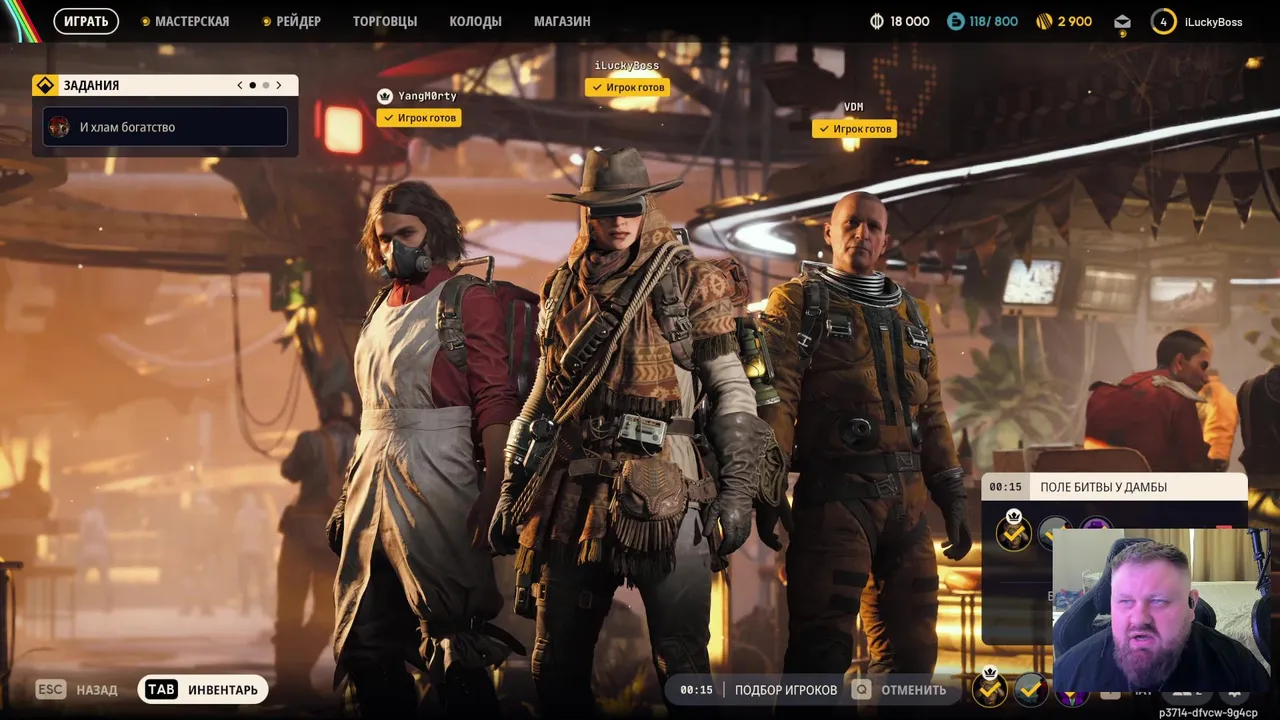The height and width of the screenshot is (720, 1280).
Task: Click the leader squad avatar in the bottom bar
Action: point(990,688)
